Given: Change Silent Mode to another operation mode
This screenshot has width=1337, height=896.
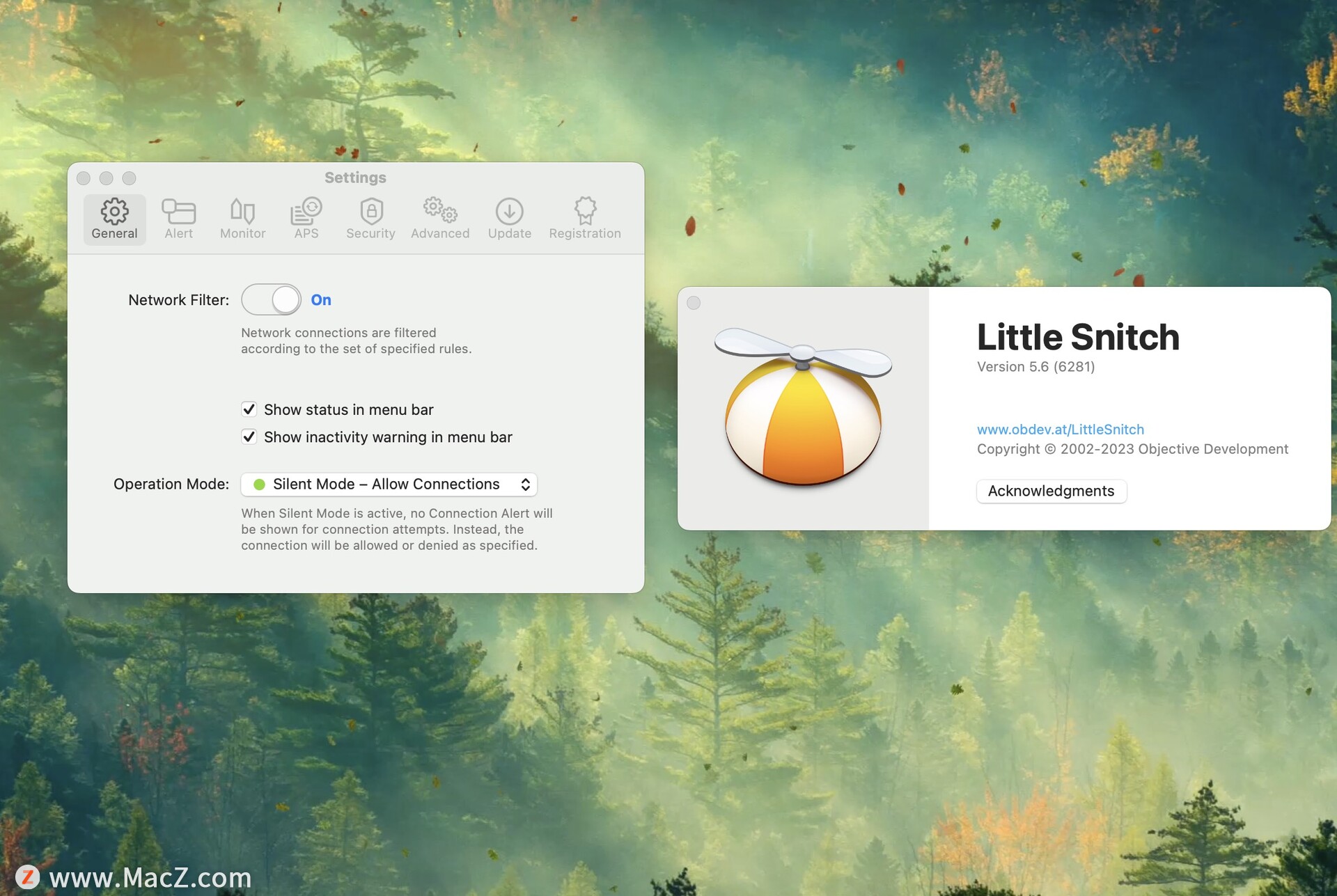Looking at the screenshot, I should tap(389, 484).
